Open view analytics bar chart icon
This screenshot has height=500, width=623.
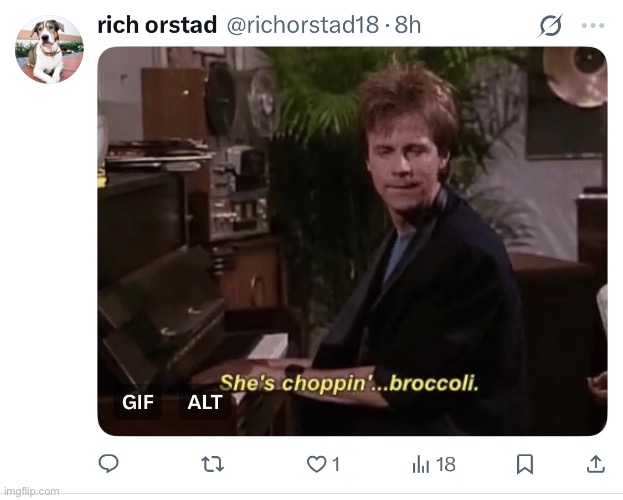tap(421, 464)
